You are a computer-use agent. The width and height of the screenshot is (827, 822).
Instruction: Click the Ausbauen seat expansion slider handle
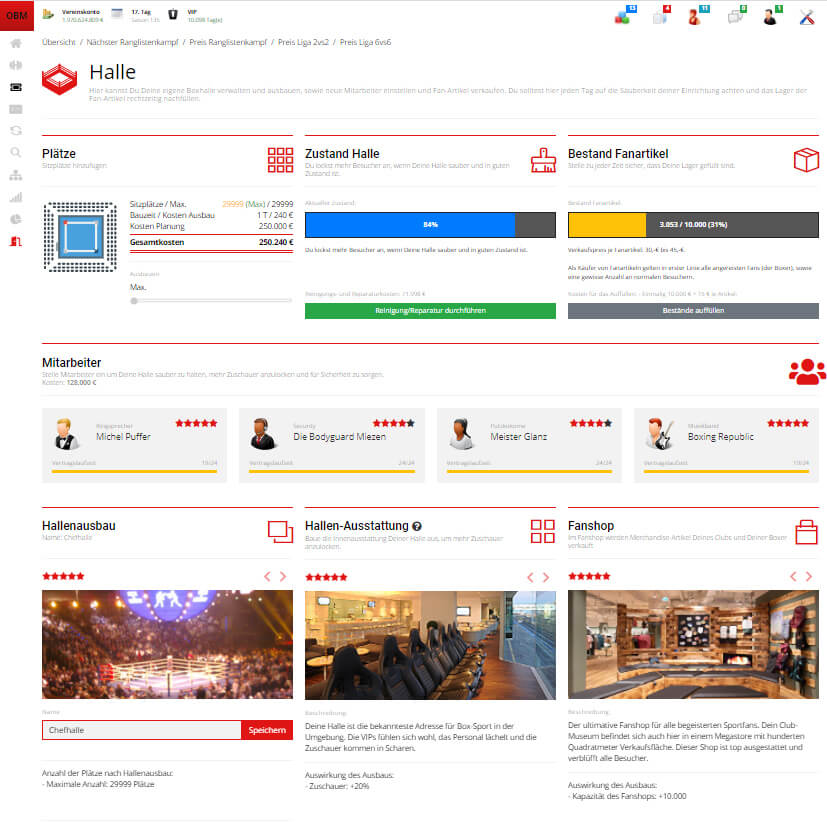coord(134,300)
